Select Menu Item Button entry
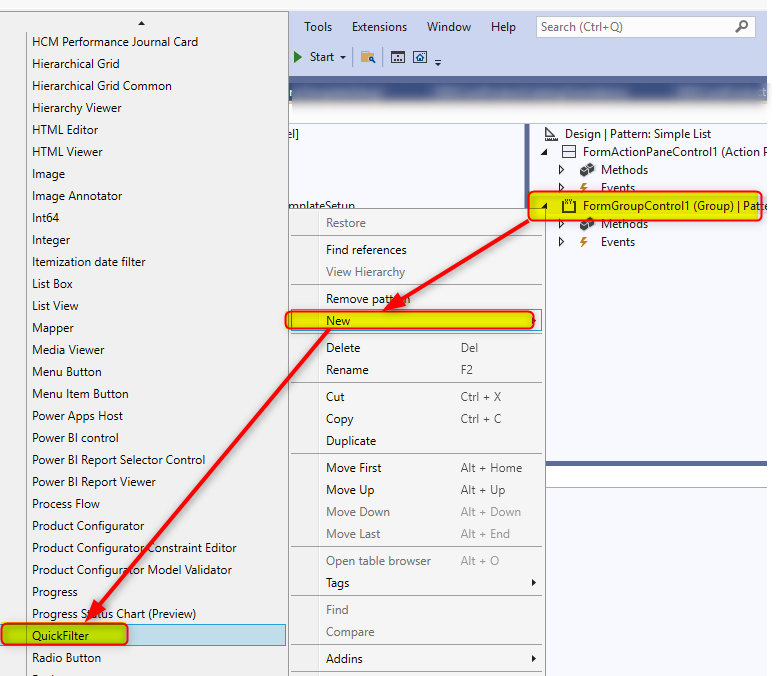Screen dimensions: 777x676 [80, 394]
